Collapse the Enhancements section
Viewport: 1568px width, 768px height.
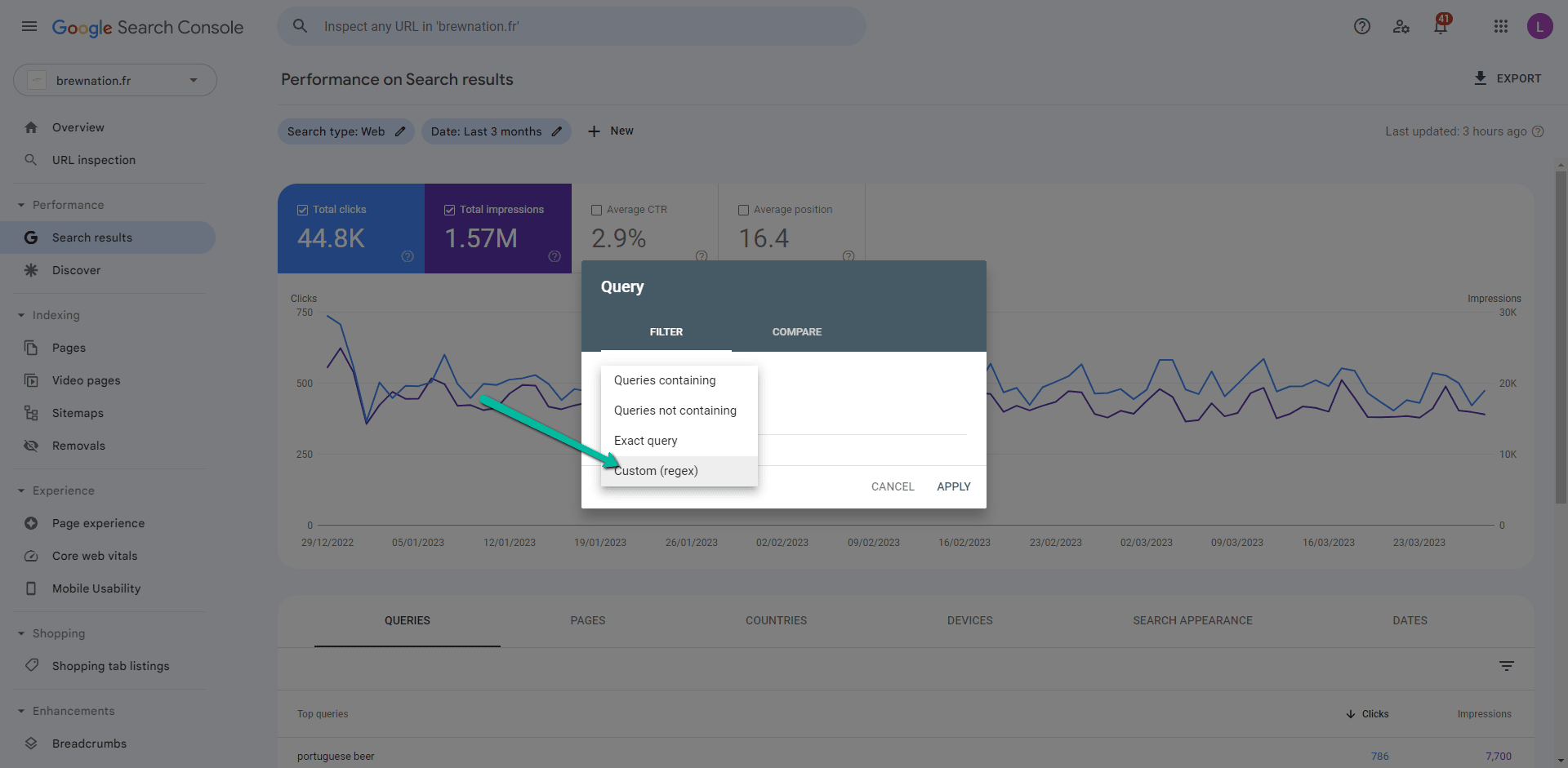pos(21,711)
